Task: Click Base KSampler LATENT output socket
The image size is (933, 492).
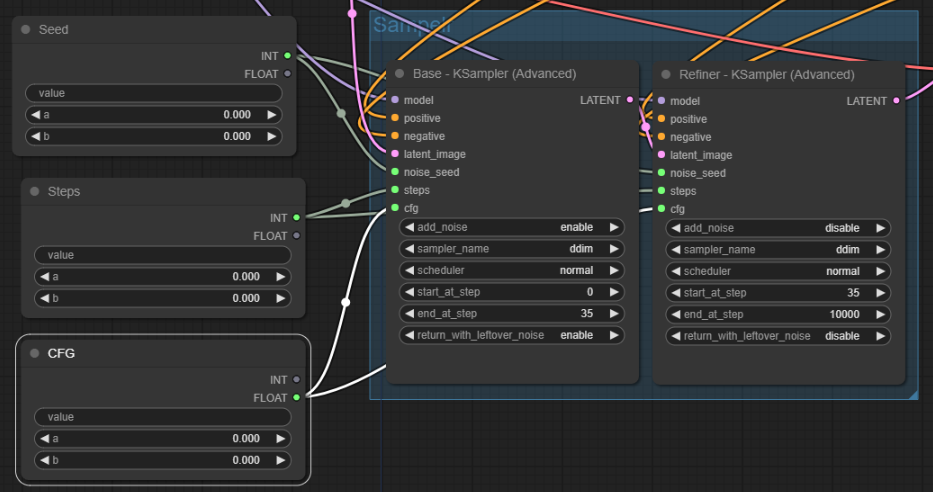Action: 630,100
